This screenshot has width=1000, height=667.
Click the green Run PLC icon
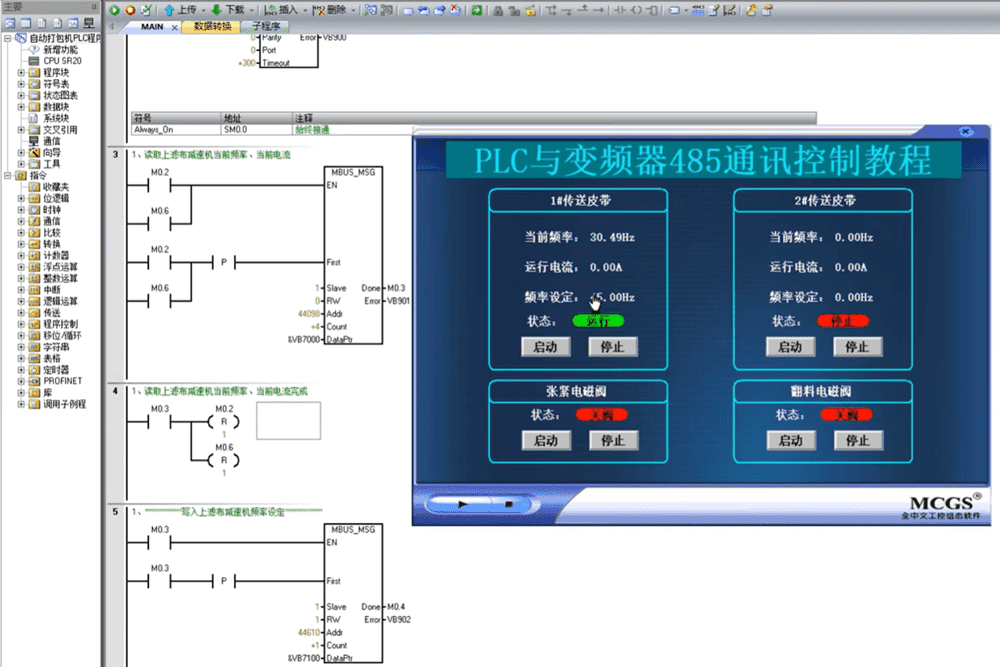click(x=114, y=9)
